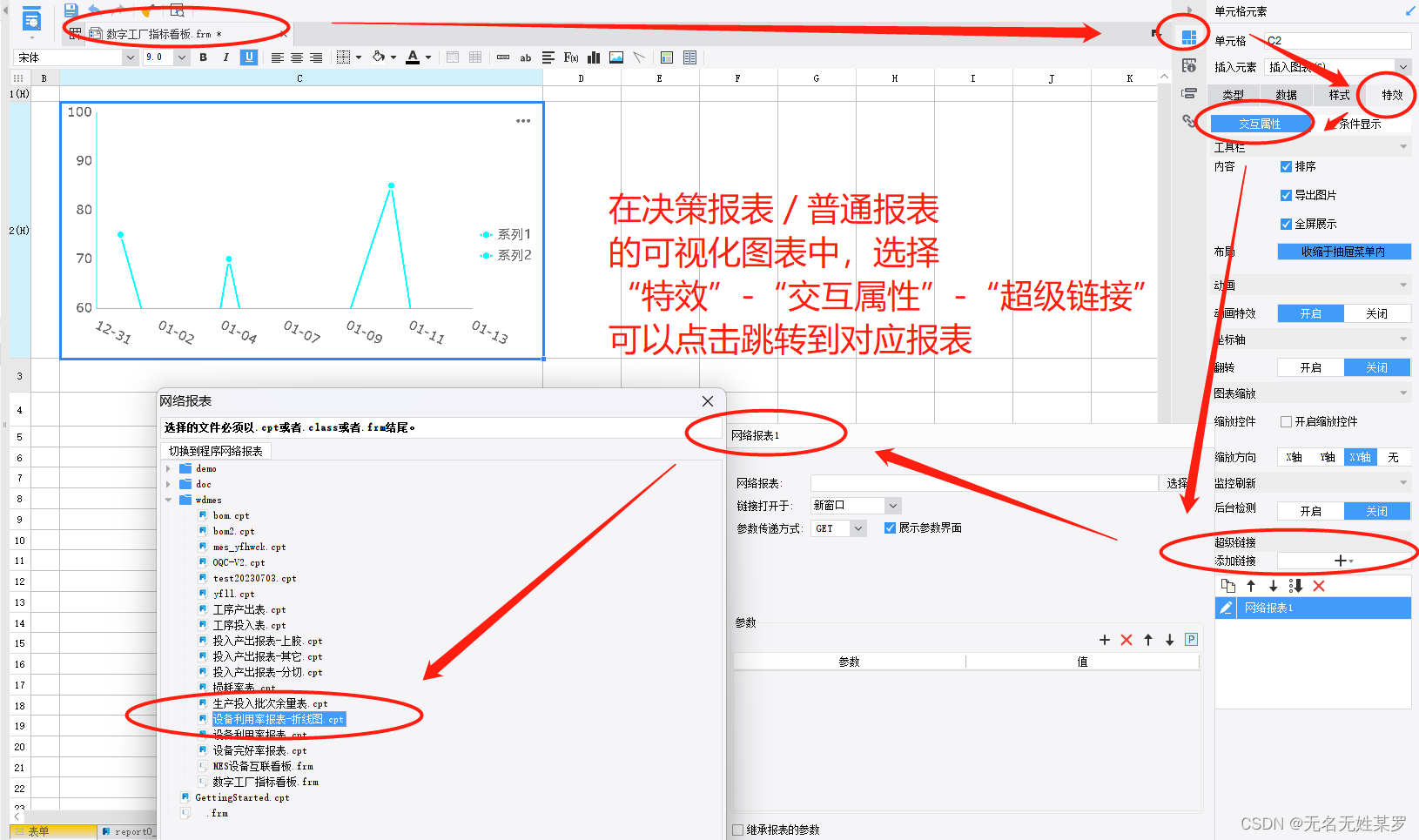Choose X轴 as the zoom direction

point(1294,457)
